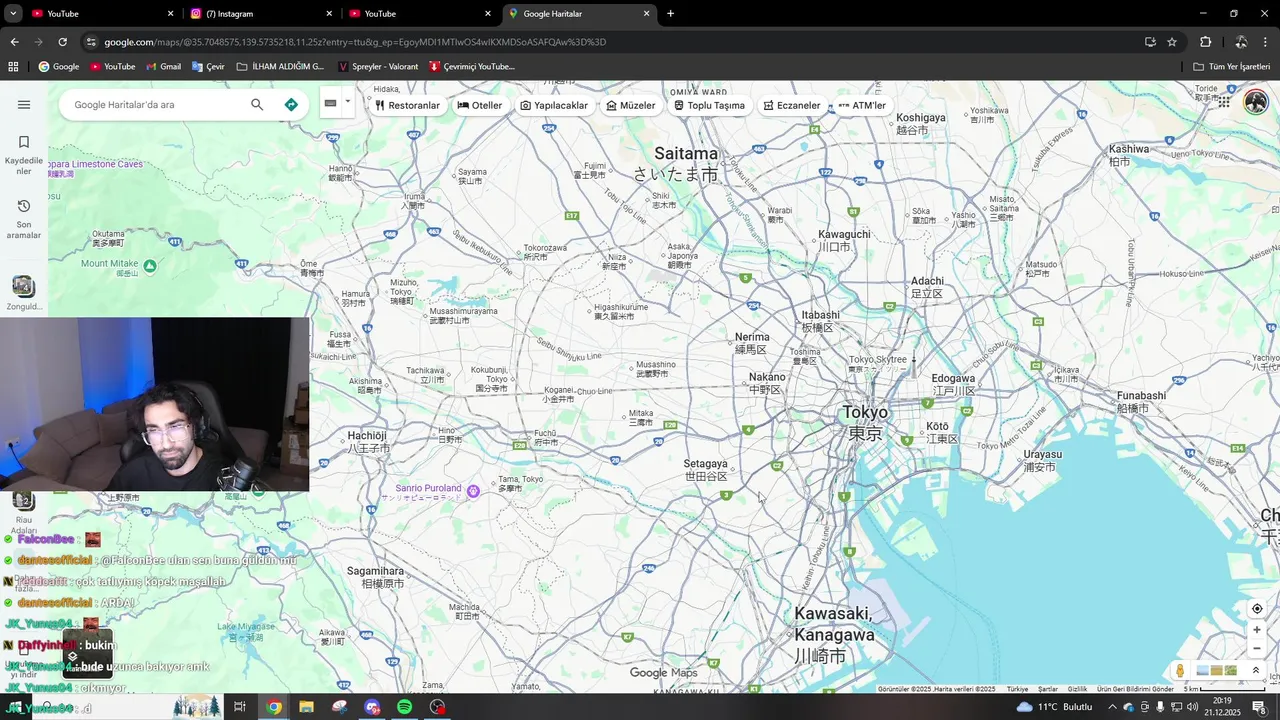Close the Instagram tab
1280x720 pixels.
(x=329, y=14)
